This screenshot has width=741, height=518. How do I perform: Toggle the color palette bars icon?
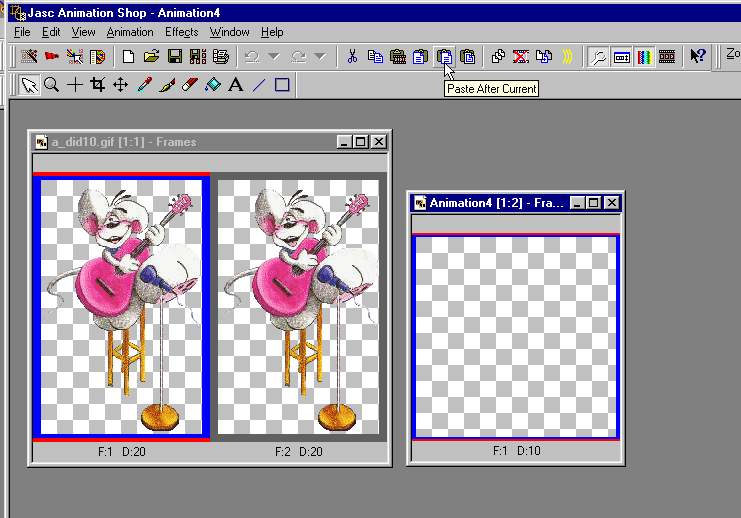click(x=644, y=57)
